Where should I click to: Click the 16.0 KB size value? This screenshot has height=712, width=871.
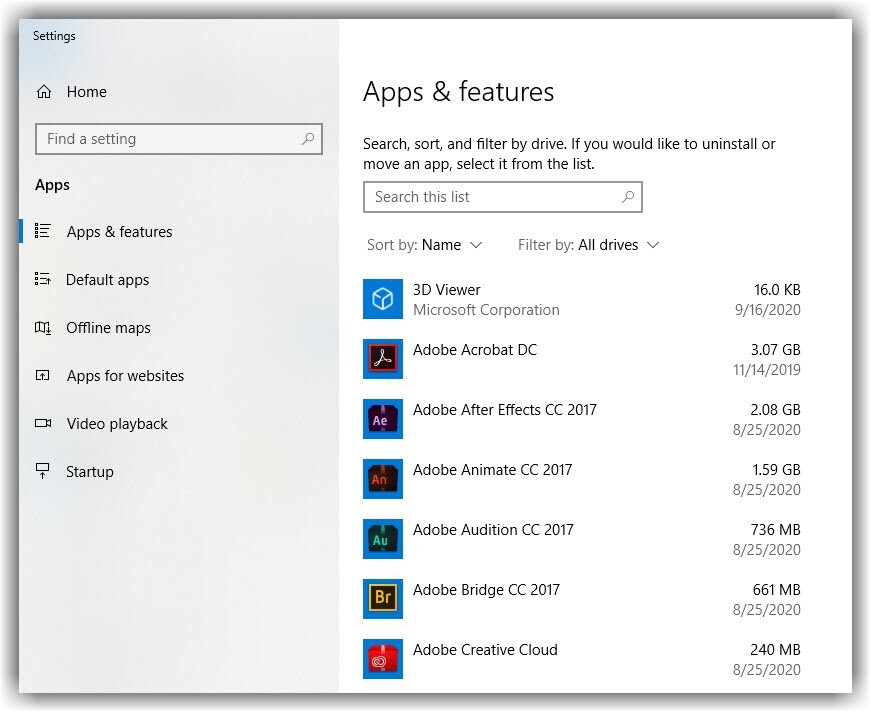(777, 289)
